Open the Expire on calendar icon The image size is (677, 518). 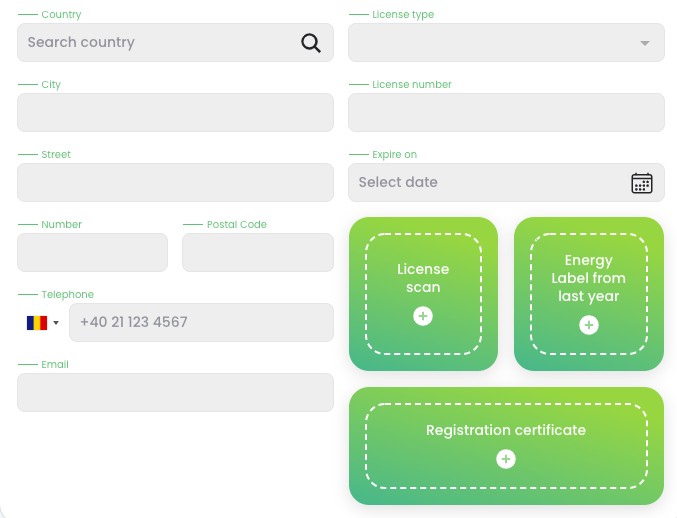(642, 183)
